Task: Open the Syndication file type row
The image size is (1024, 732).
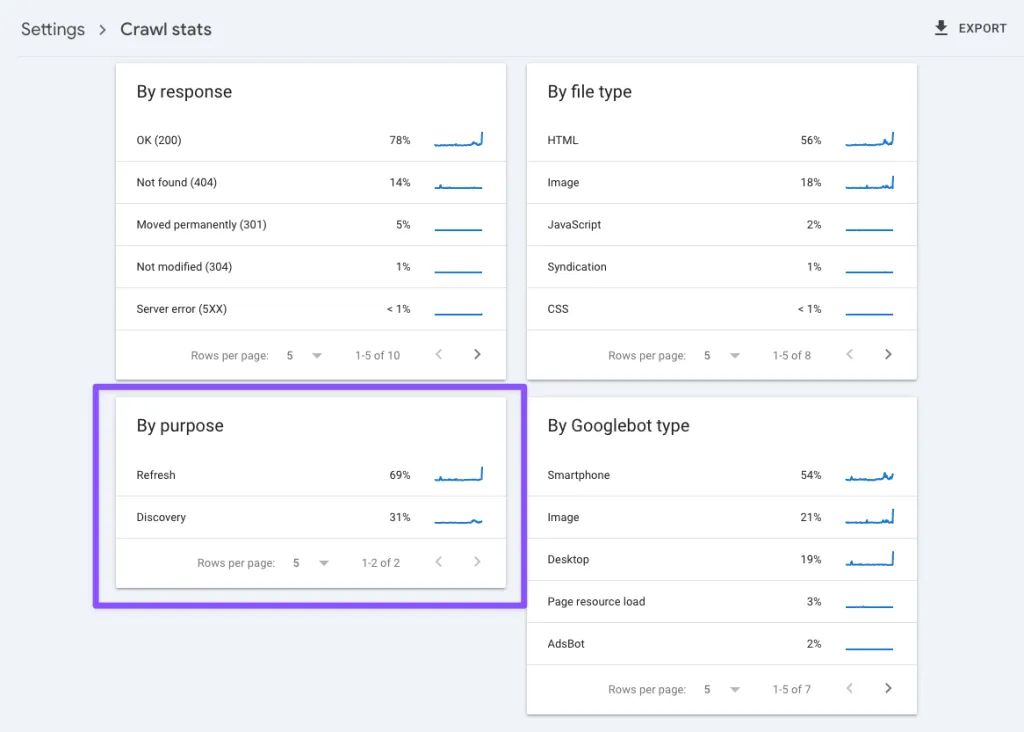Action: tap(722, 267)
